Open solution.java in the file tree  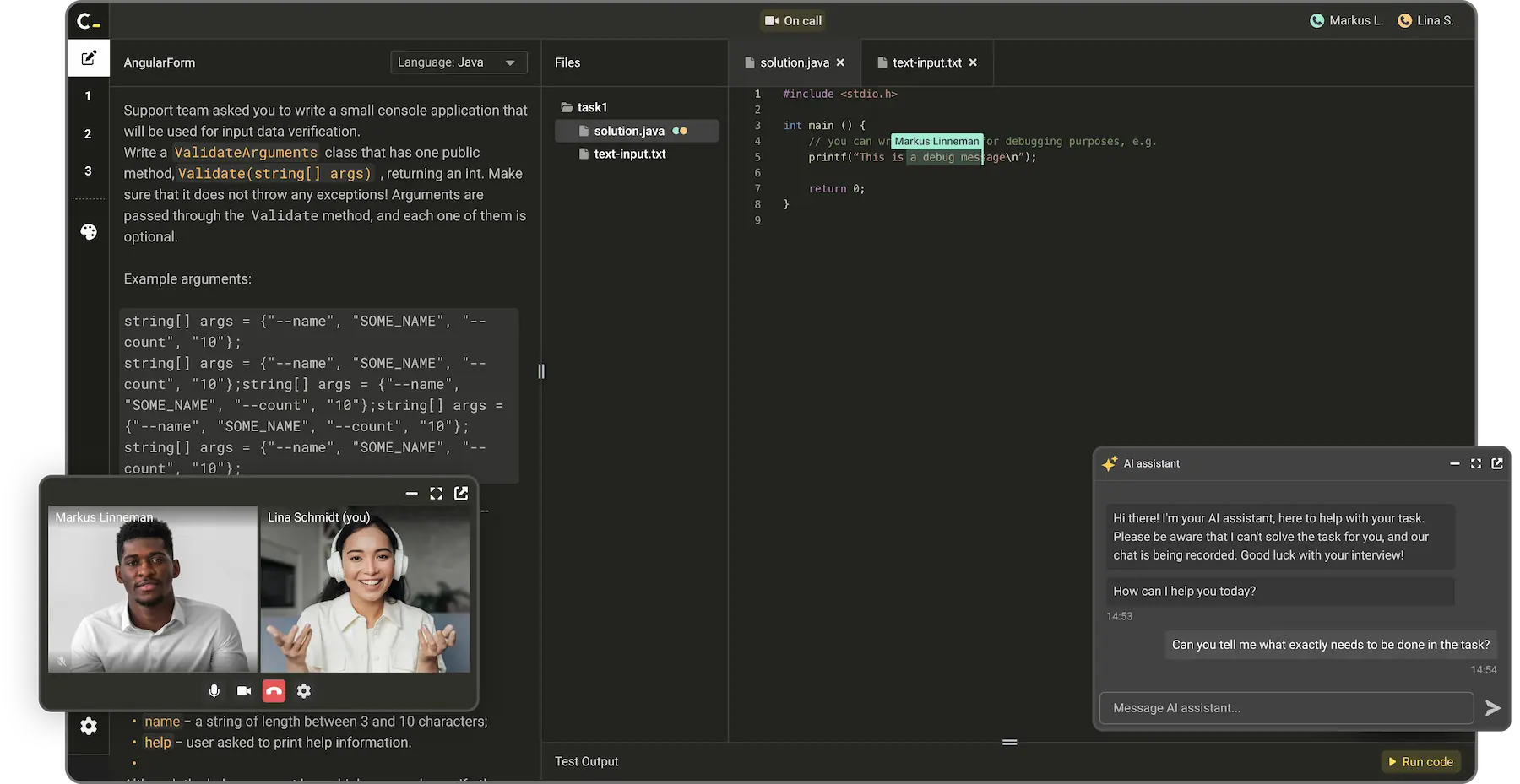637,131
